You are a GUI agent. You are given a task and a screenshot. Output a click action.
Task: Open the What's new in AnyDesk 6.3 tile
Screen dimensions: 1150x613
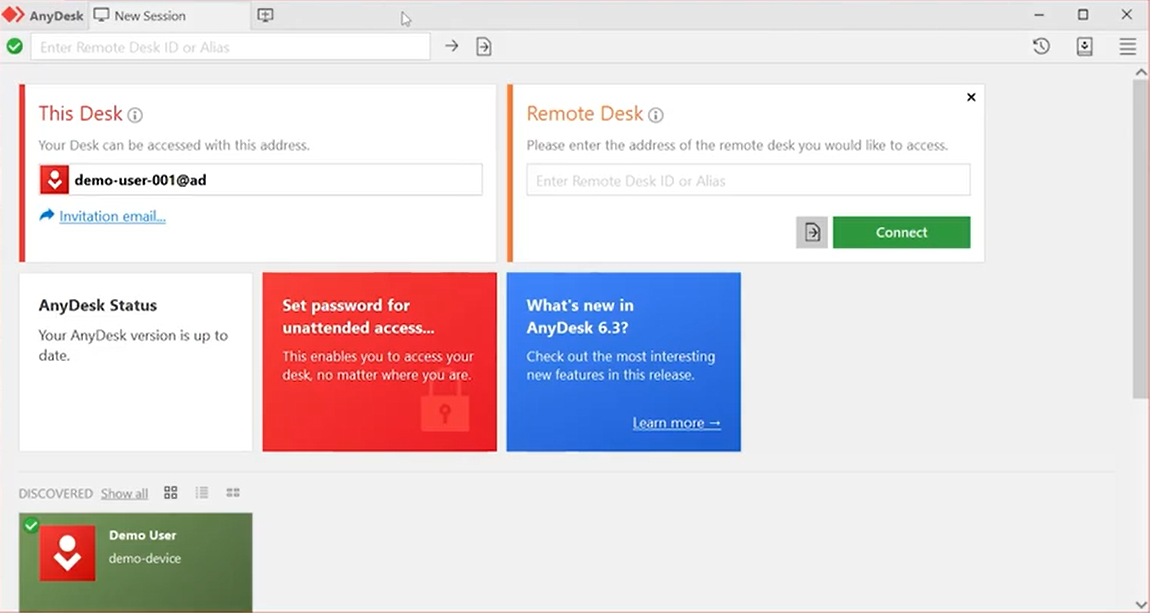(623, 362)
